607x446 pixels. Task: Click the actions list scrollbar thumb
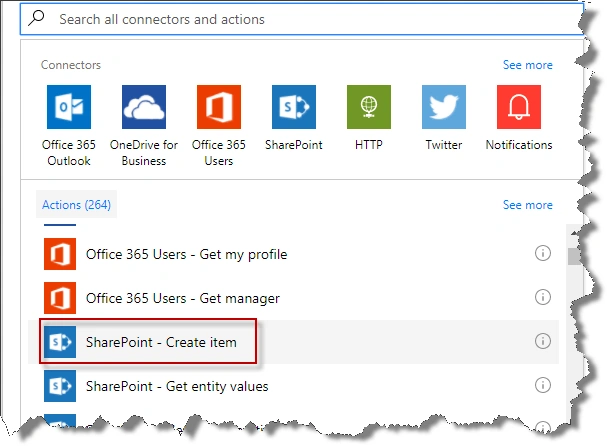(575, 256)
